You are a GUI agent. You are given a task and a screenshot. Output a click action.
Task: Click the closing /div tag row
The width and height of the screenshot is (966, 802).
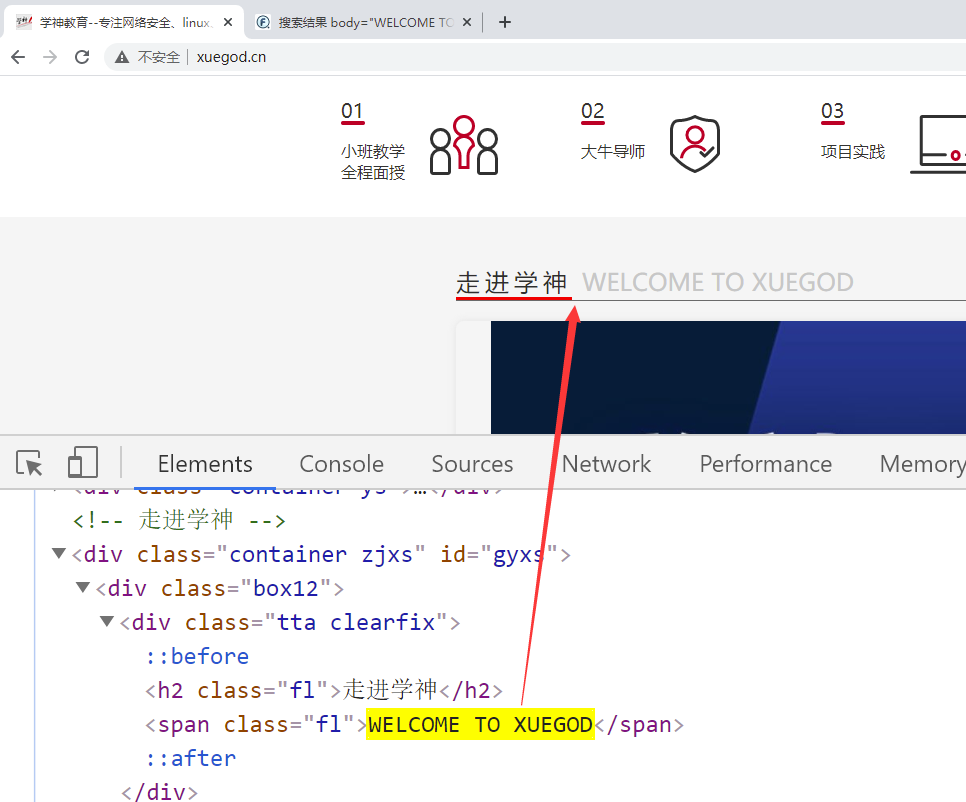(x=160, y=792)
